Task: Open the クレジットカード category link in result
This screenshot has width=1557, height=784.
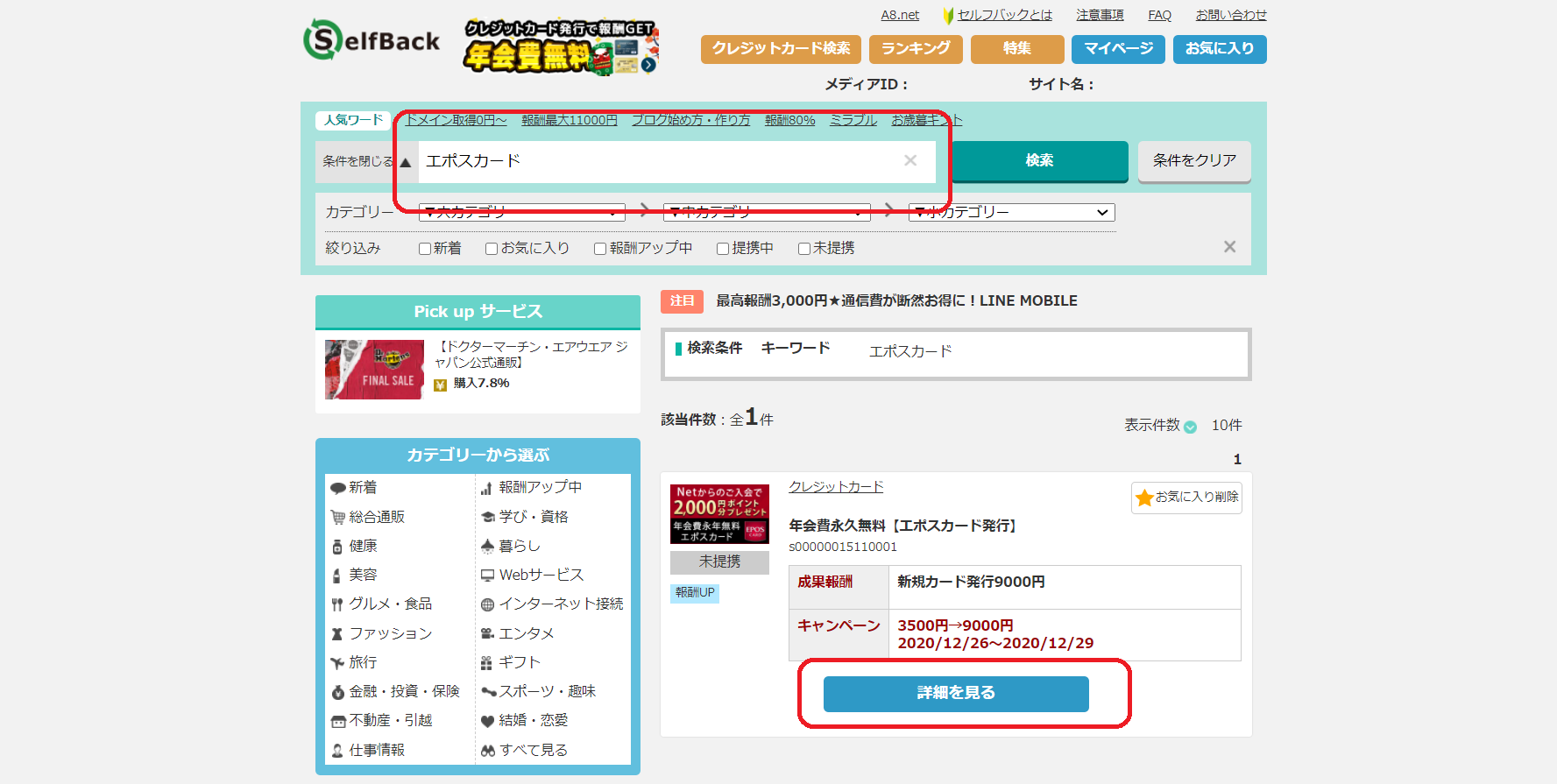Action: [836, 487]
